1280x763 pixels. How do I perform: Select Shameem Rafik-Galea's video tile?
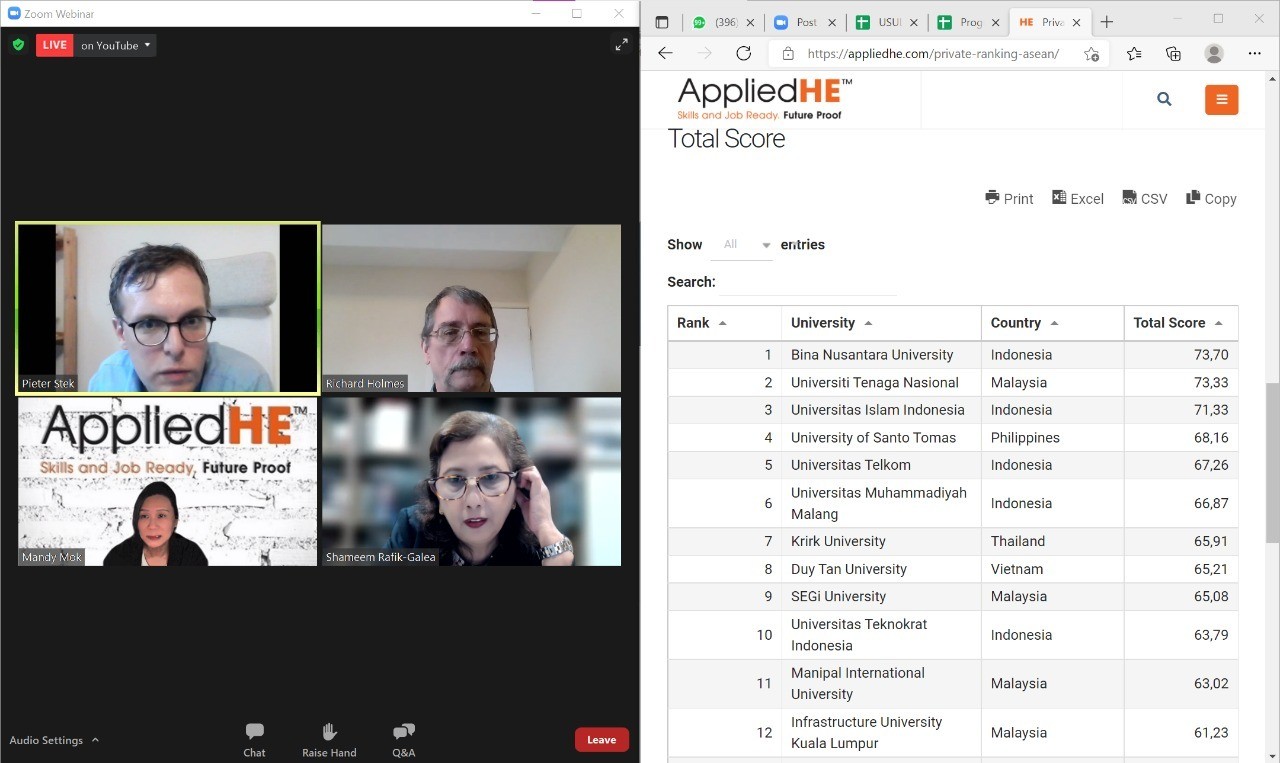coord(471,482)
